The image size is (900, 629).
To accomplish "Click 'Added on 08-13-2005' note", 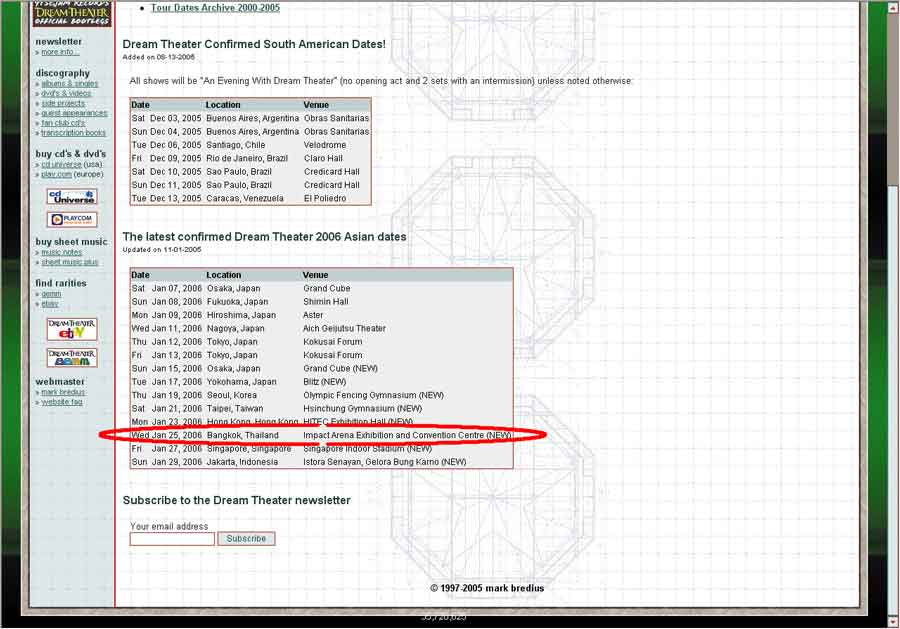I will [158, 57].
